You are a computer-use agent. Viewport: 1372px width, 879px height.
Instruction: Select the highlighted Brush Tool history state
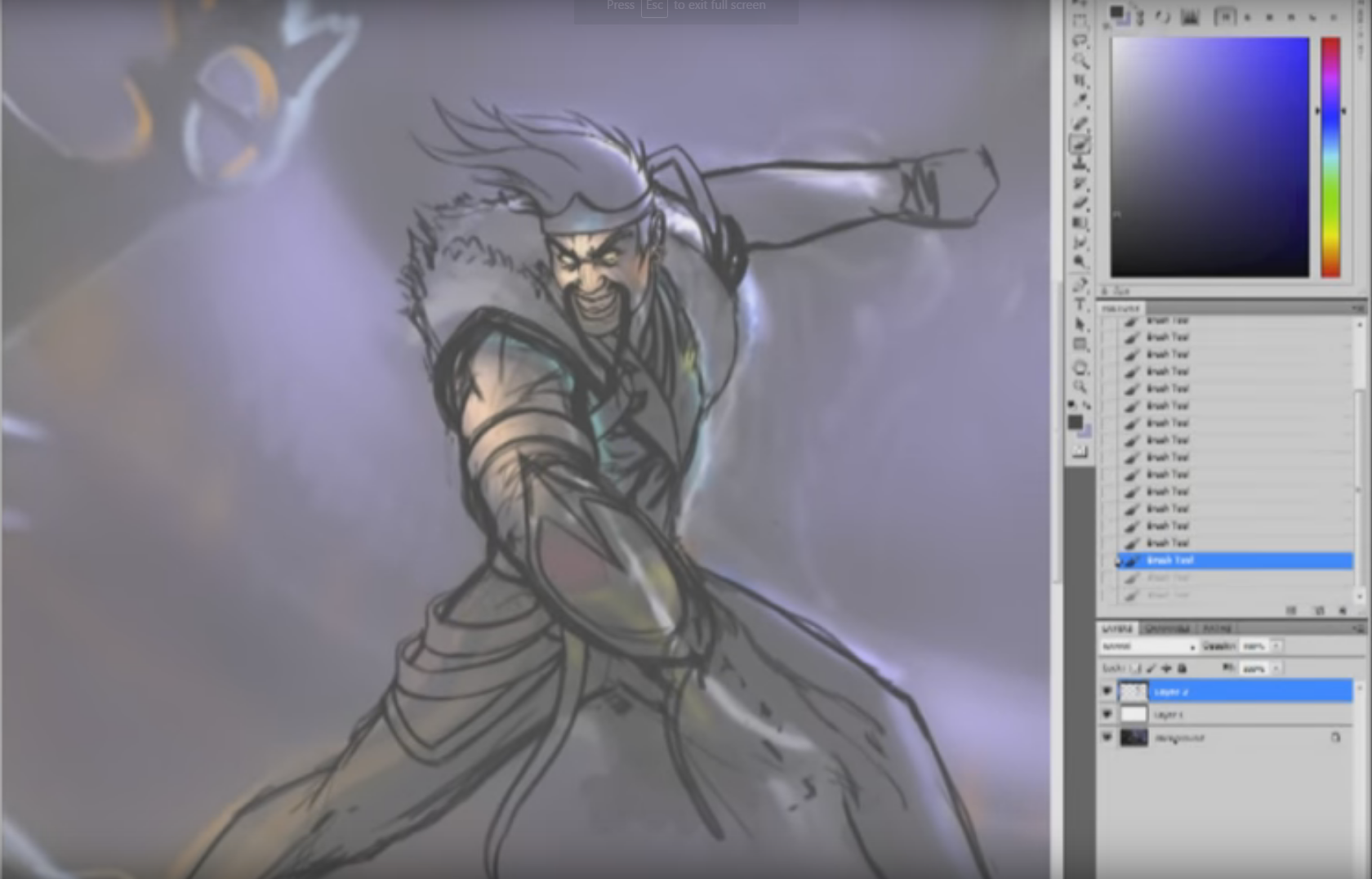pyautogui.click(x=1235, y=560)
